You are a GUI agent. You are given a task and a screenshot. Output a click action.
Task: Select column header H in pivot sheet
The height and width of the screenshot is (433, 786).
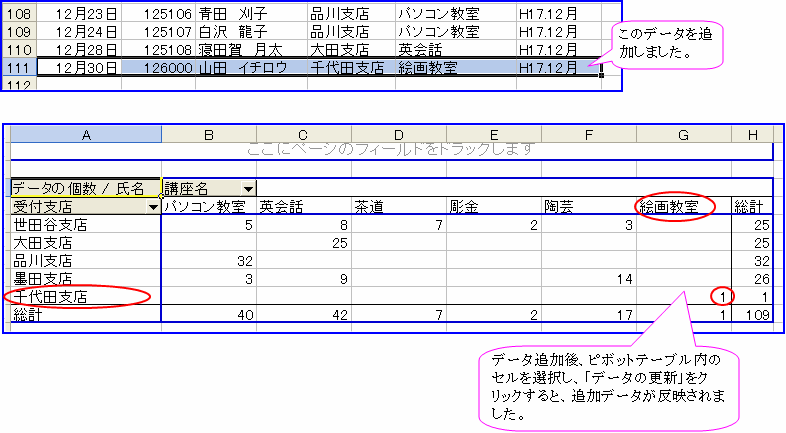click(x=752, y=135)
